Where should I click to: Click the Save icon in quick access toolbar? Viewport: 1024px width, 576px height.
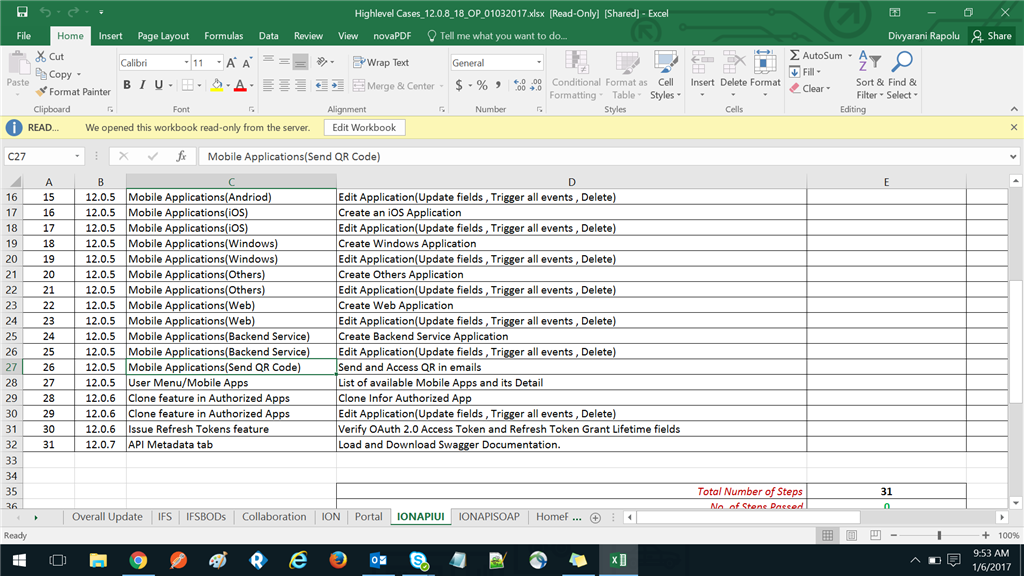(22, 12)
